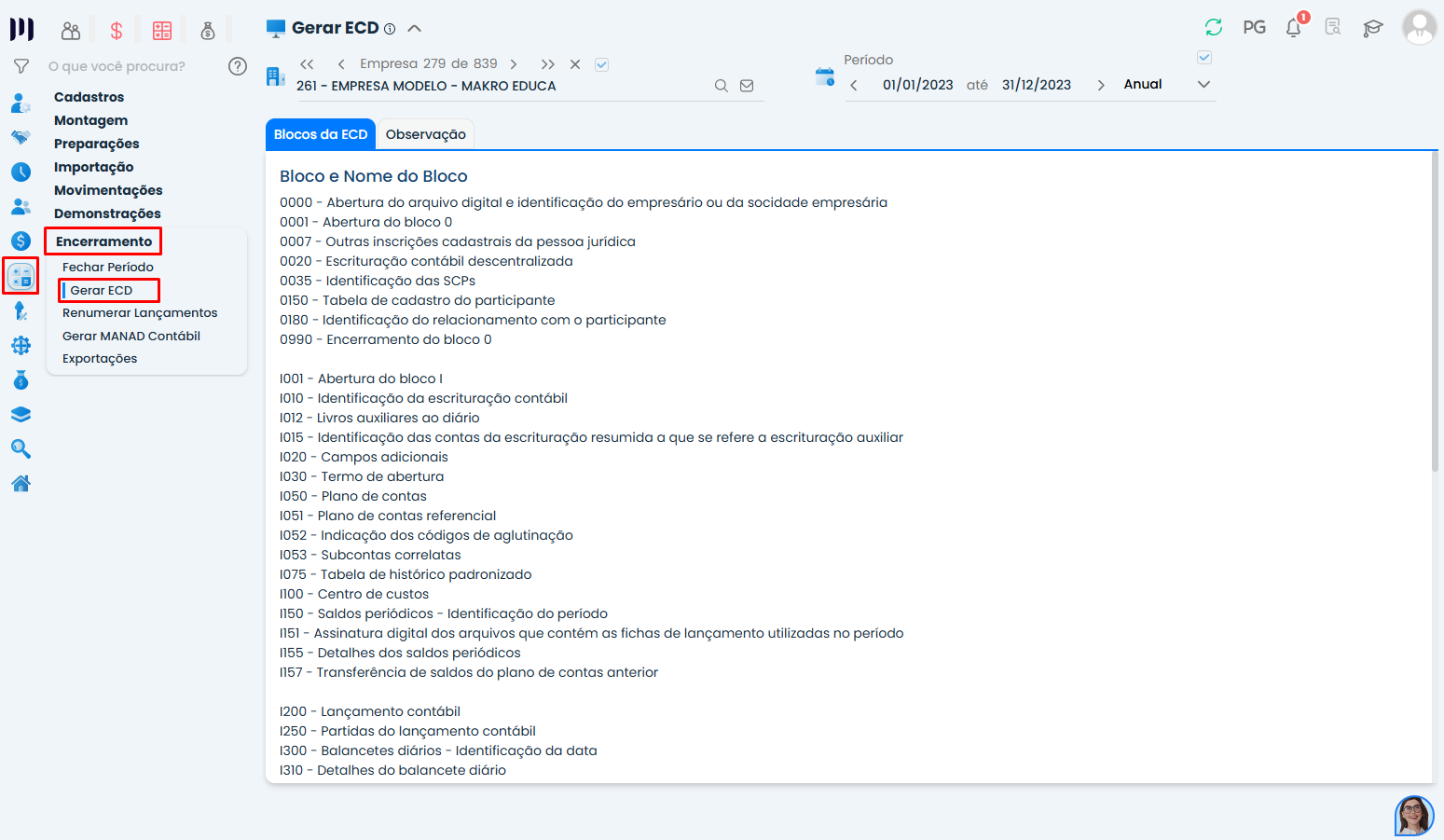
Task: Collapse the Gerar ECD title chevron
Action: click(415, 28)
